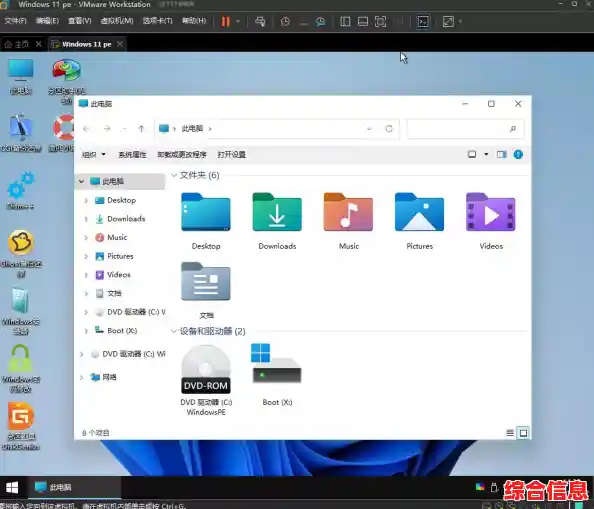Open the VMware console view icon
594x509 pixels.
pyautogui.click(x=423, y=22)
